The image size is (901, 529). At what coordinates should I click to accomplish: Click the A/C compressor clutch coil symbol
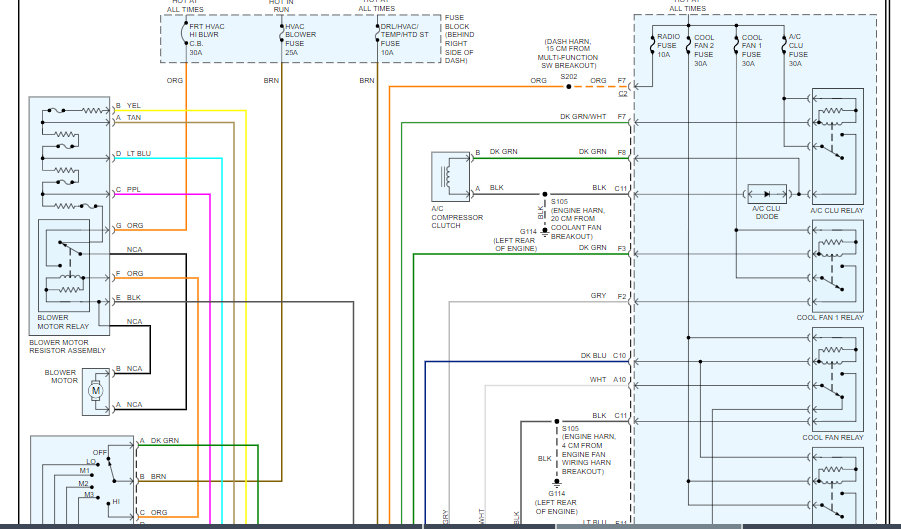point(449,173)
